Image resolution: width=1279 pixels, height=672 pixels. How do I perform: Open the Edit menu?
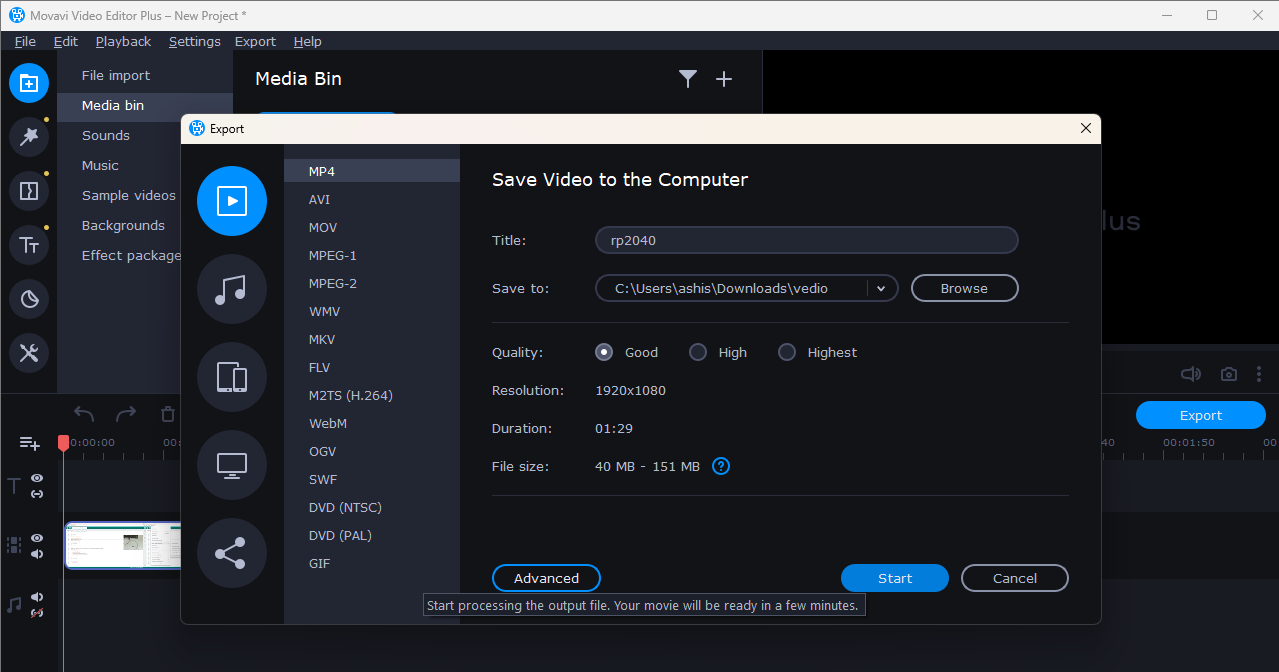(66, 41)
